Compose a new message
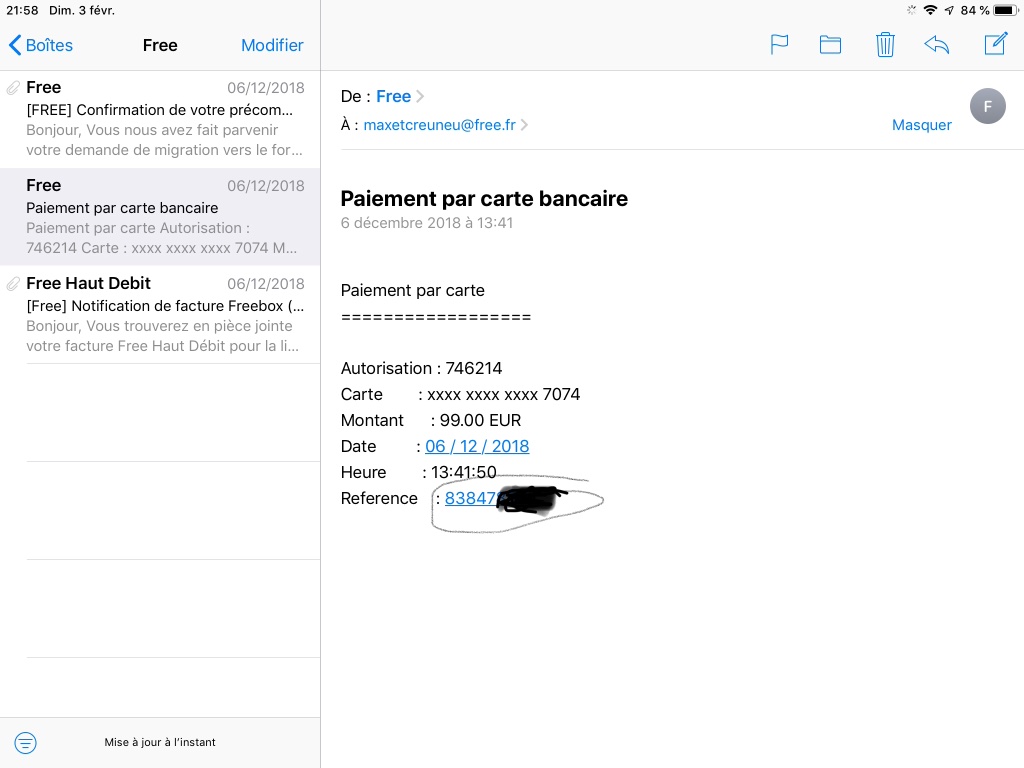Viewport: 1024px width, 768px height. coord(996,44)
